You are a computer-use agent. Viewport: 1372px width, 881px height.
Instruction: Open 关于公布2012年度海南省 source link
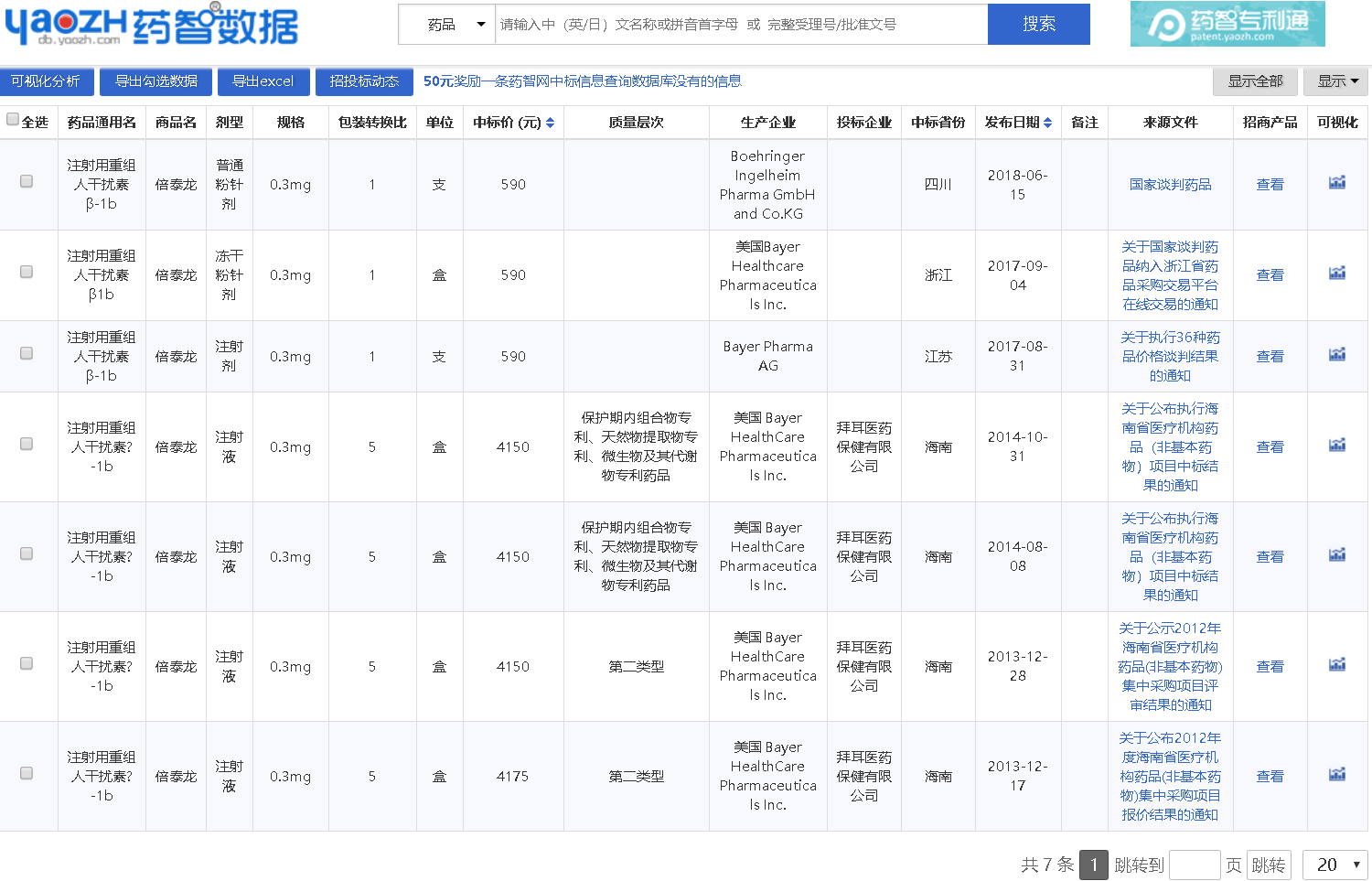tap(1170, 776)
